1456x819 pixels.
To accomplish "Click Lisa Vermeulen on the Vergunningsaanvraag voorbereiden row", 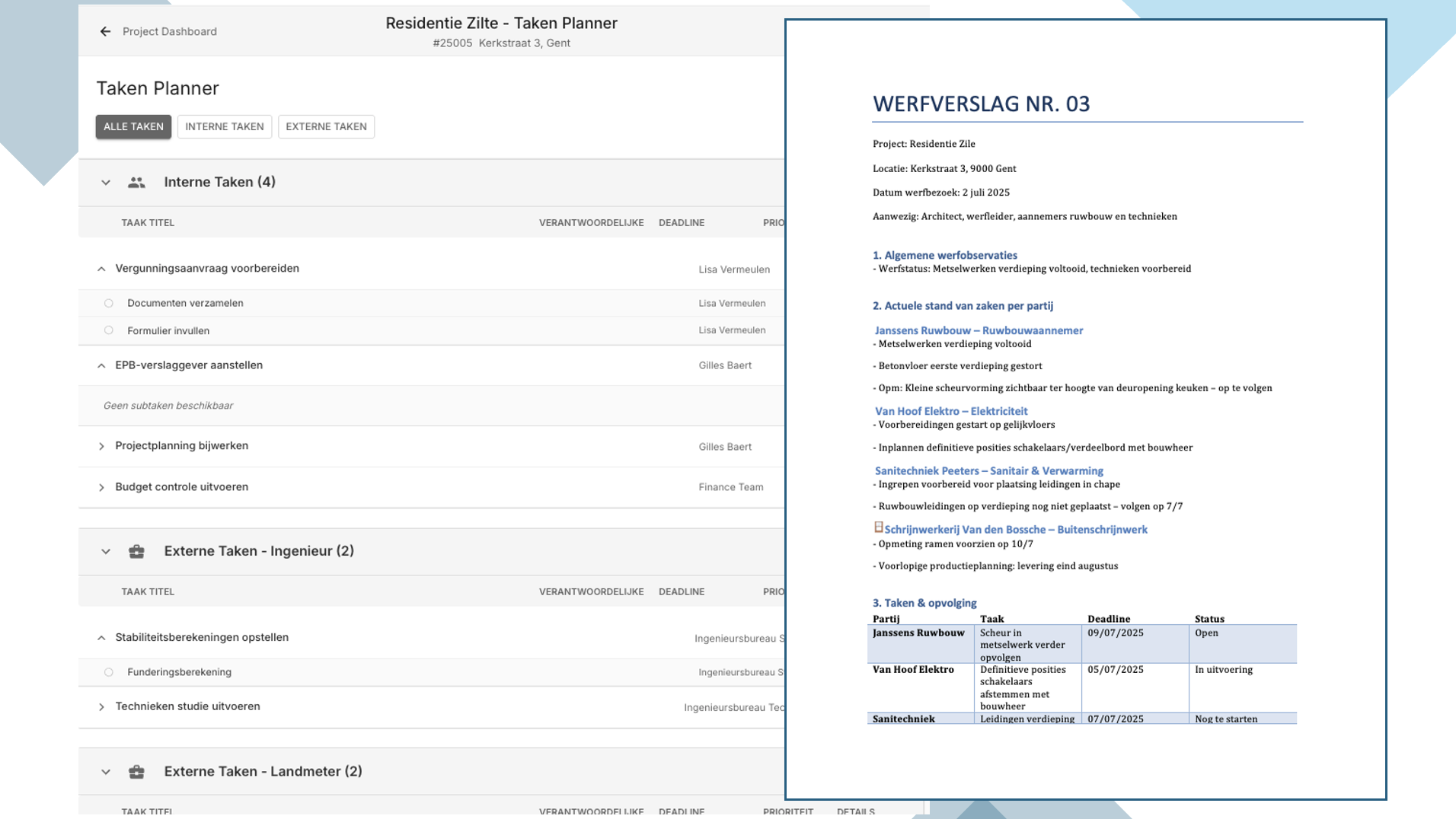I will 734,269.
